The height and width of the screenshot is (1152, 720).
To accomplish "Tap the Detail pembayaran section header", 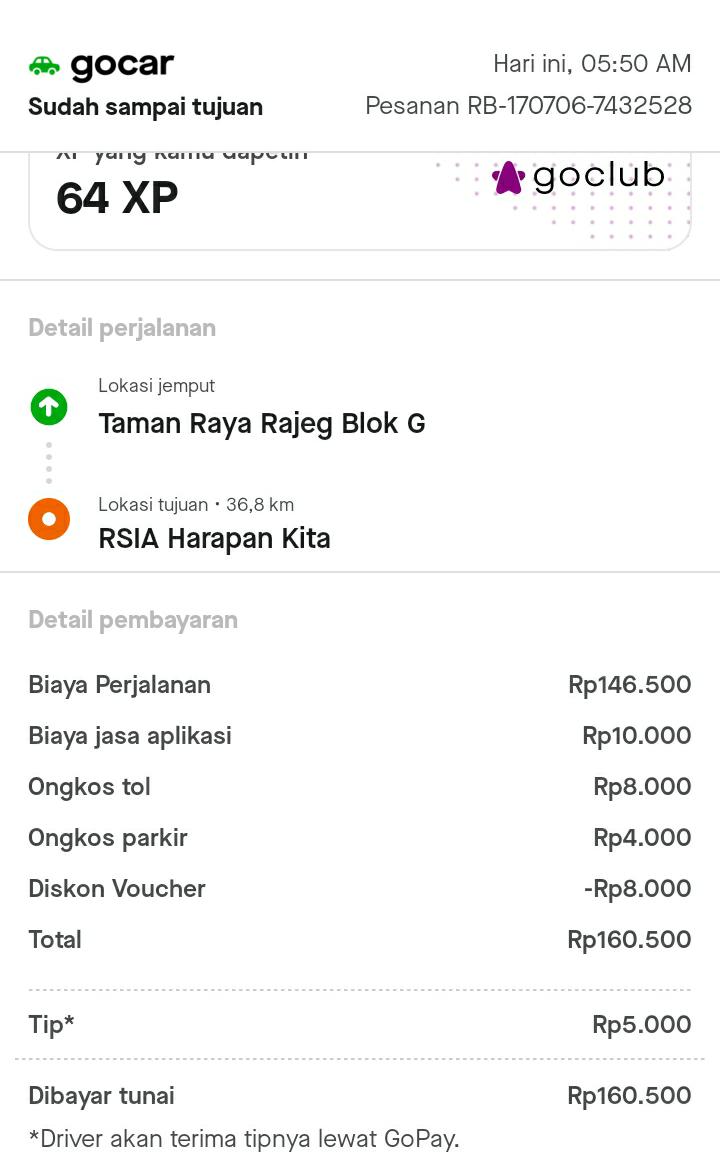I will [133, 620].
